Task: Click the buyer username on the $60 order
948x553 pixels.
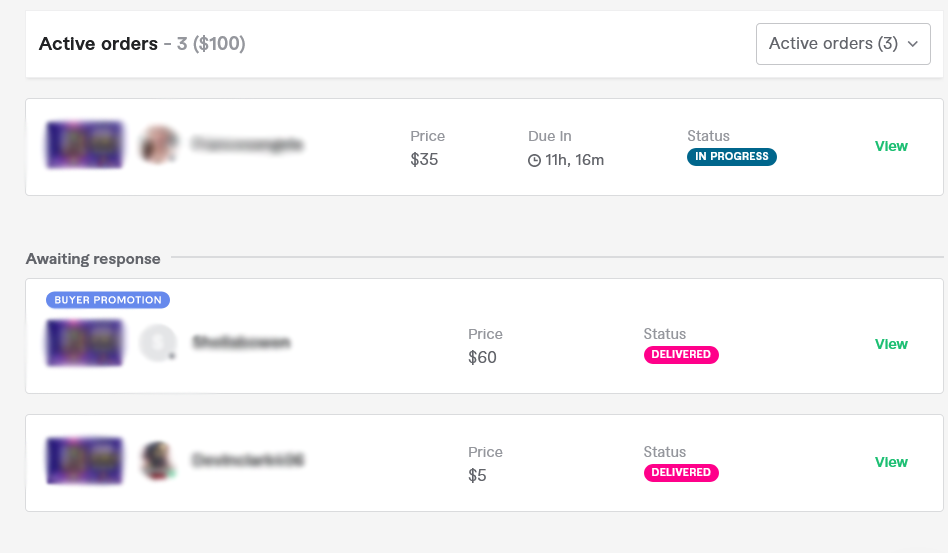Action: click(x=241, y=343)
